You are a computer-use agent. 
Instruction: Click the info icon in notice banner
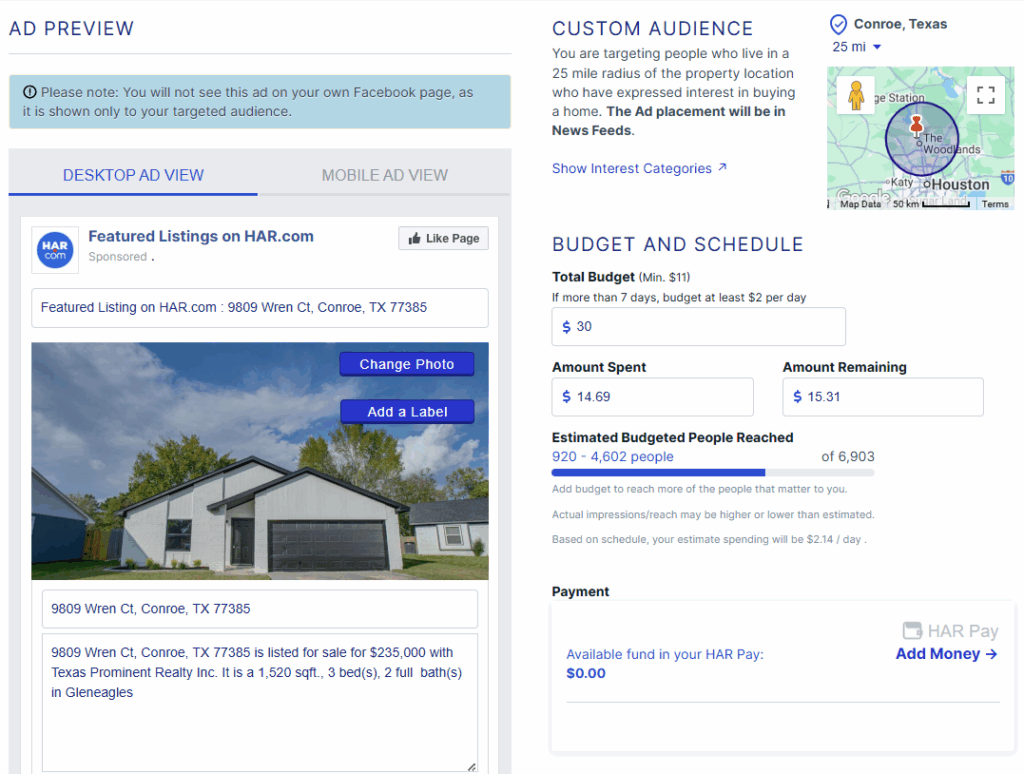tap(29, 92)
